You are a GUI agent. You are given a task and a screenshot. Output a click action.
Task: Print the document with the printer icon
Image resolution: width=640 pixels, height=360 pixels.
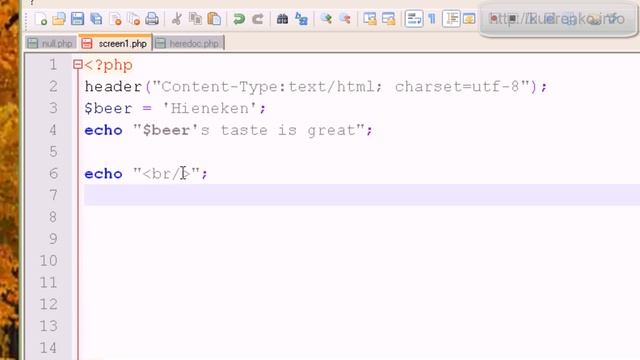point(152,19)
